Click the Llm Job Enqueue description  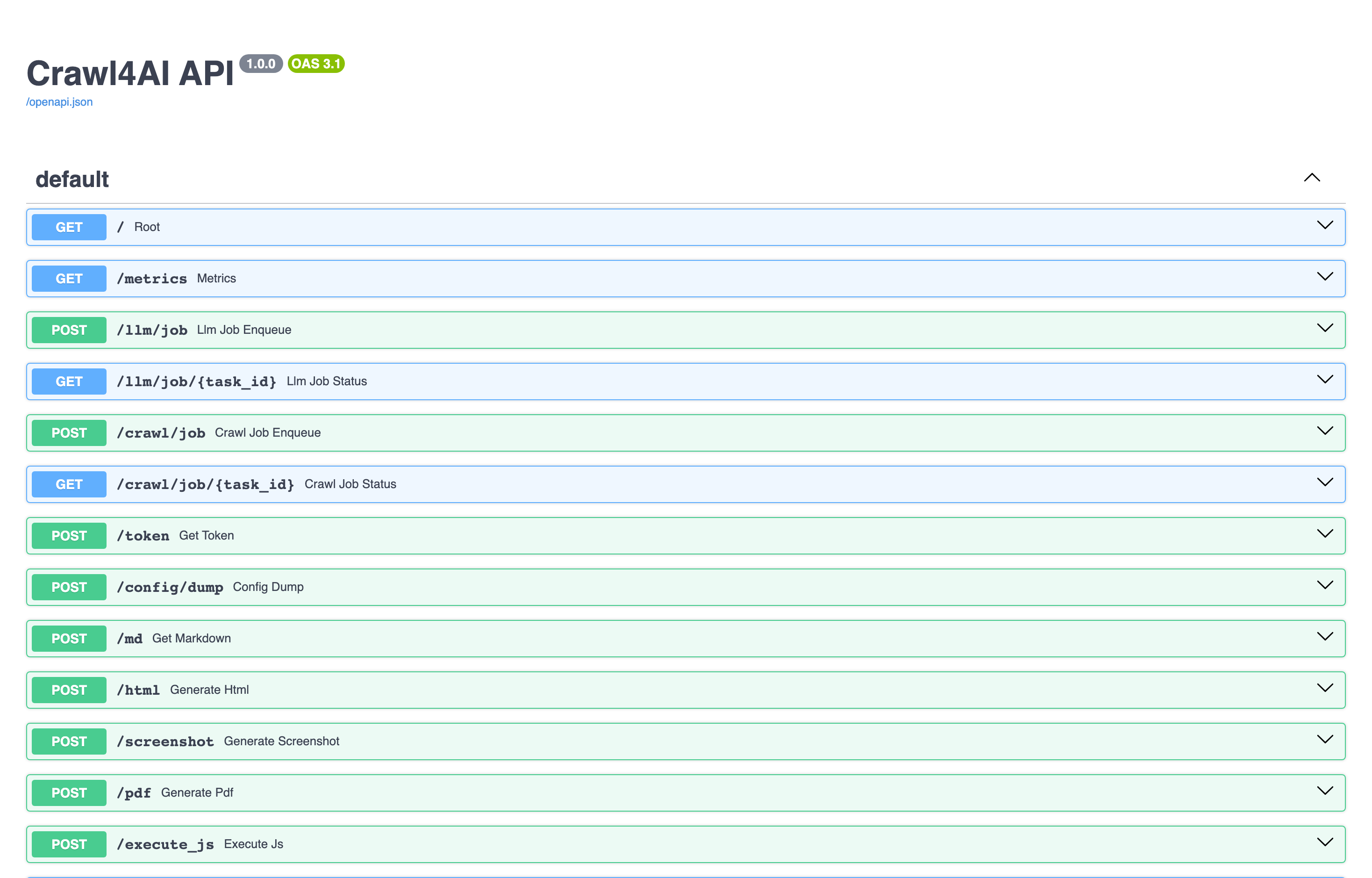(244, 330)
